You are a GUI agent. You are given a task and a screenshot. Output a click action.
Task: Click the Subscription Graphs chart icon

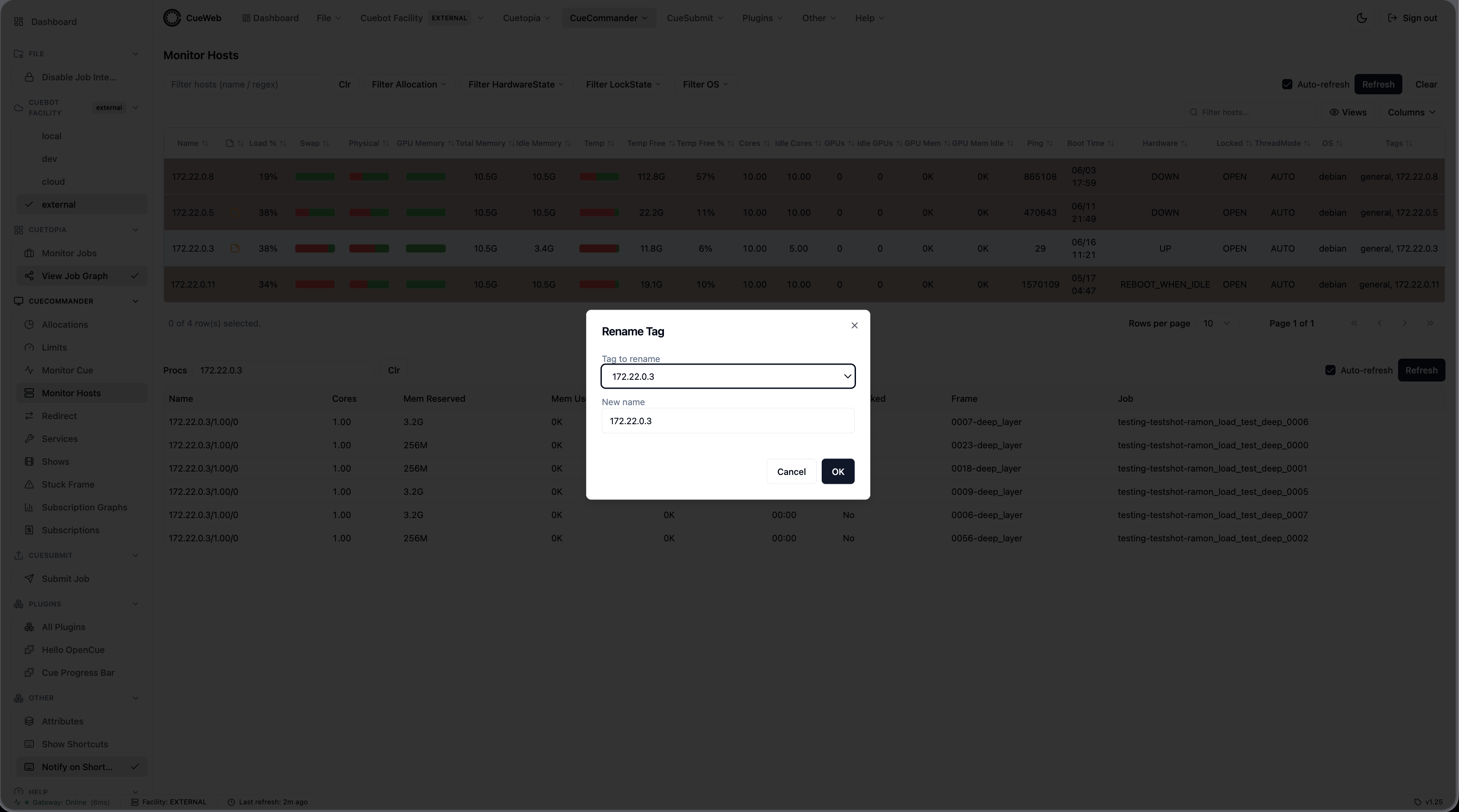point(30,507)
